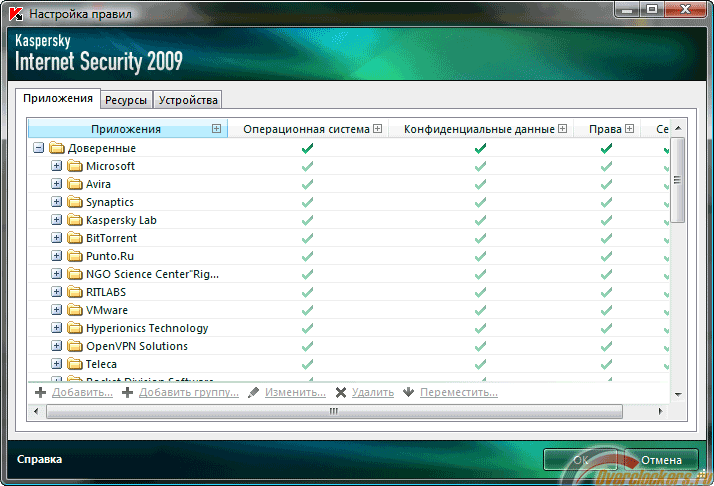Click the Отмена button
714x486 pixels.
(661, 460)
